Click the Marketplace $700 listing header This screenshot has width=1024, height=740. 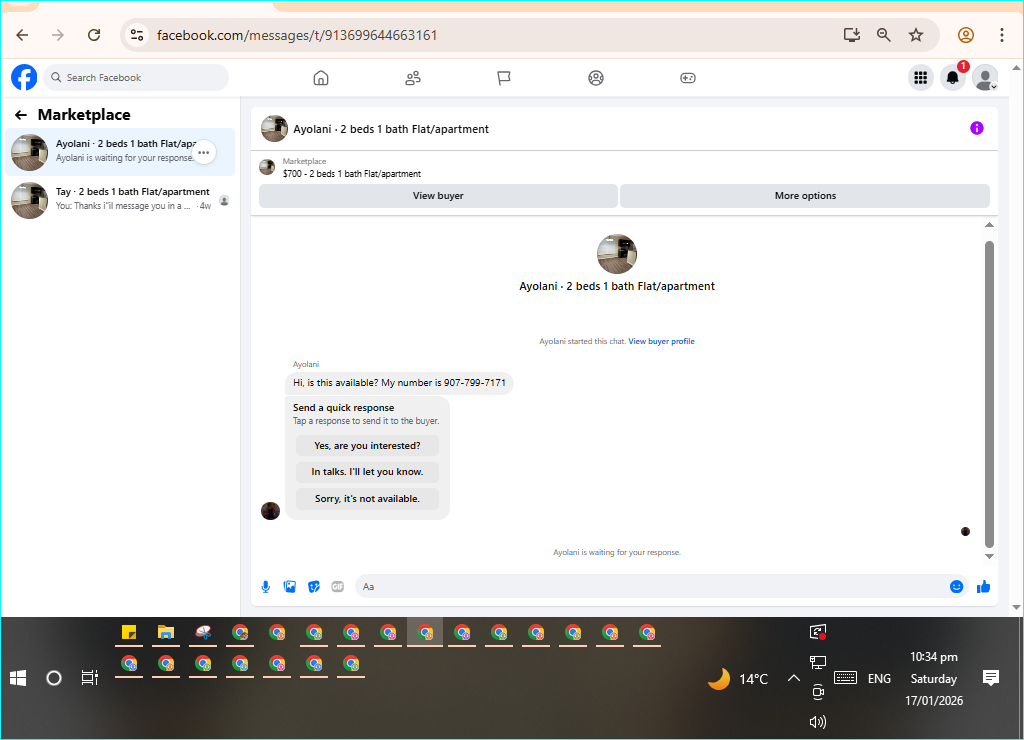pos(353,168)
